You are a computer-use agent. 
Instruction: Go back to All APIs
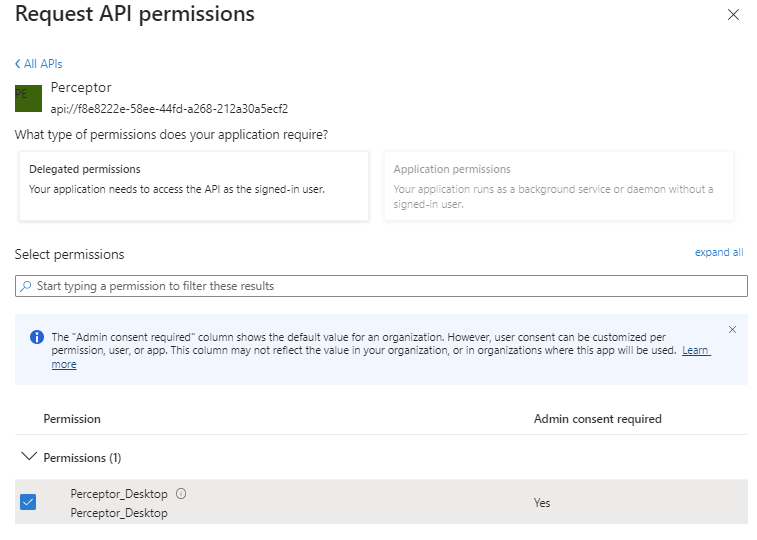39,64
